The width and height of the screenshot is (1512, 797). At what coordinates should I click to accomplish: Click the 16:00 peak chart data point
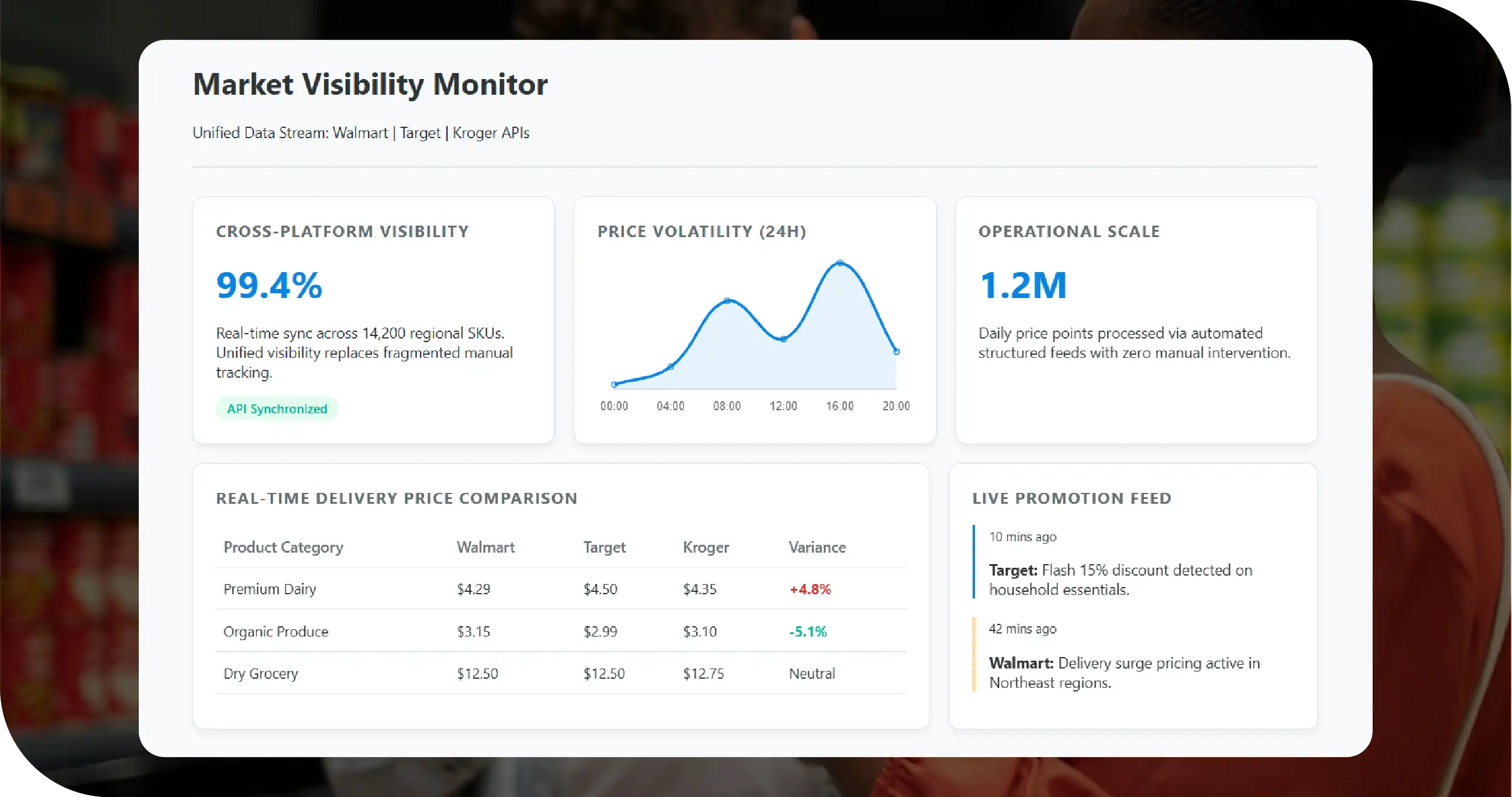(x=840, y=263)
